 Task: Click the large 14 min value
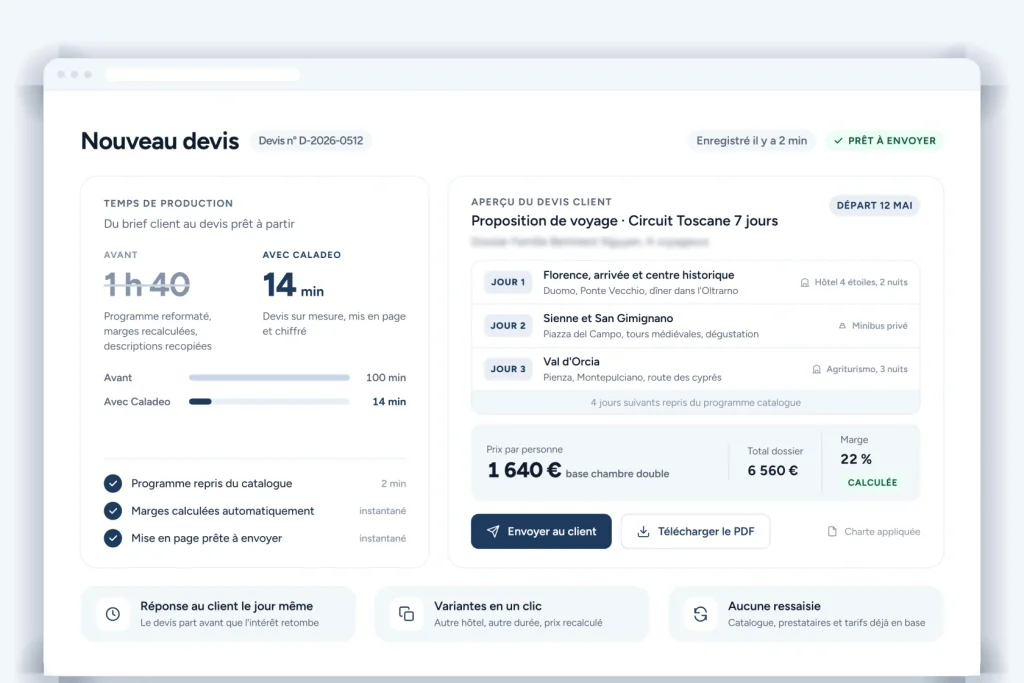click(x=293, y=285)
